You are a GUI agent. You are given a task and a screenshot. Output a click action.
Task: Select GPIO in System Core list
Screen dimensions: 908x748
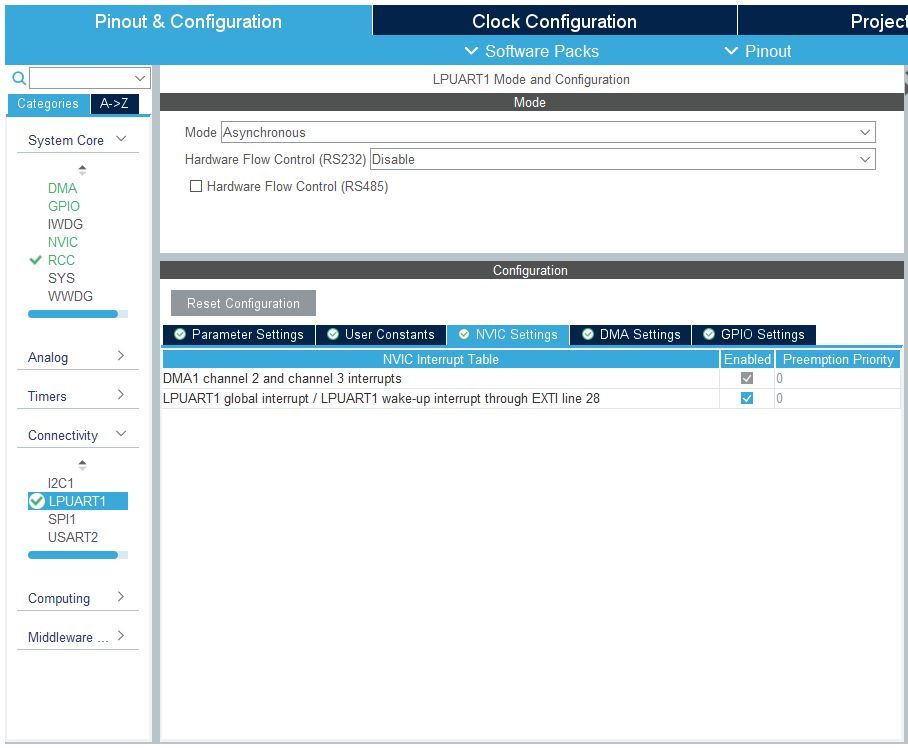(x=64, y=206)
